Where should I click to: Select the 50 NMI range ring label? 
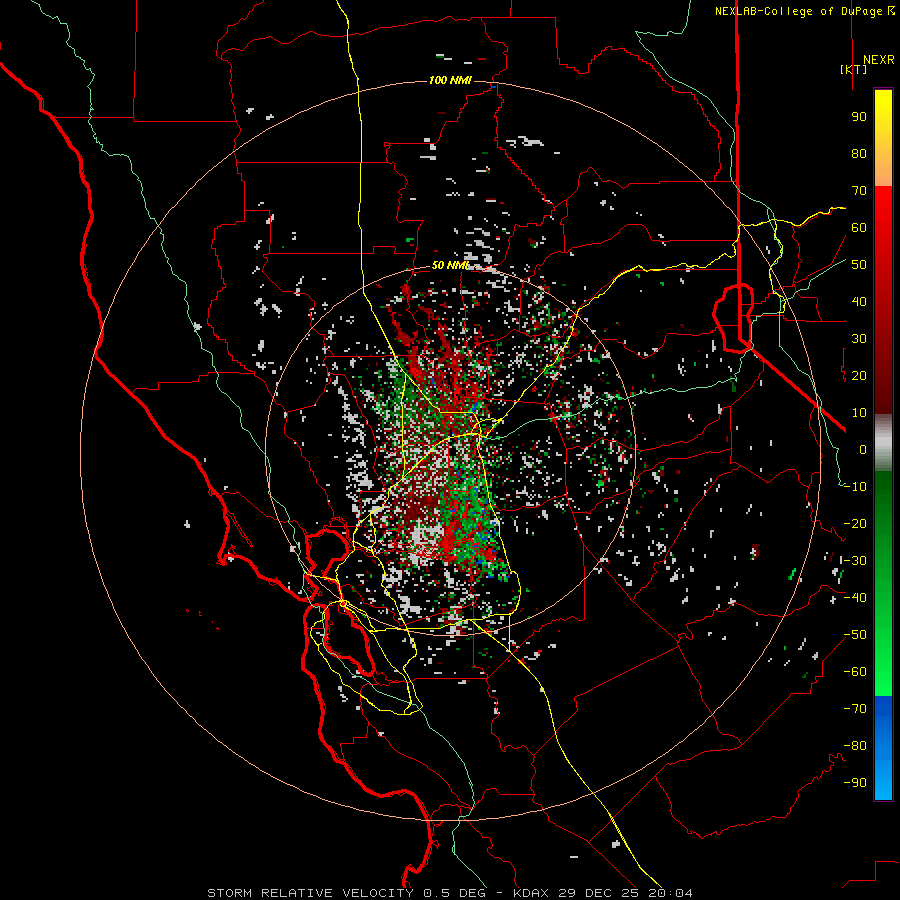pos(450,265)
